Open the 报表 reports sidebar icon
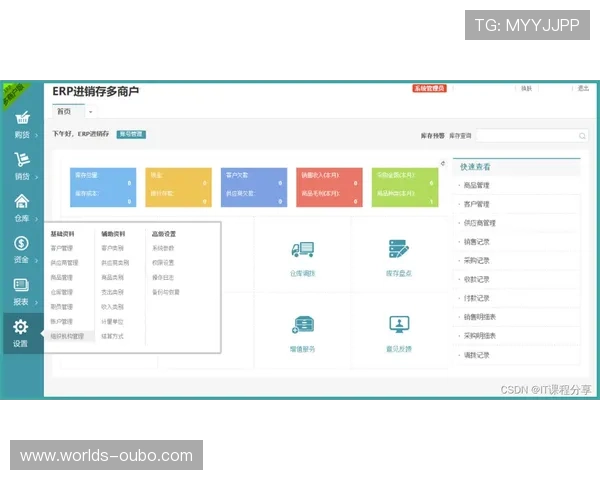600x480 pixels. point(21,285)
